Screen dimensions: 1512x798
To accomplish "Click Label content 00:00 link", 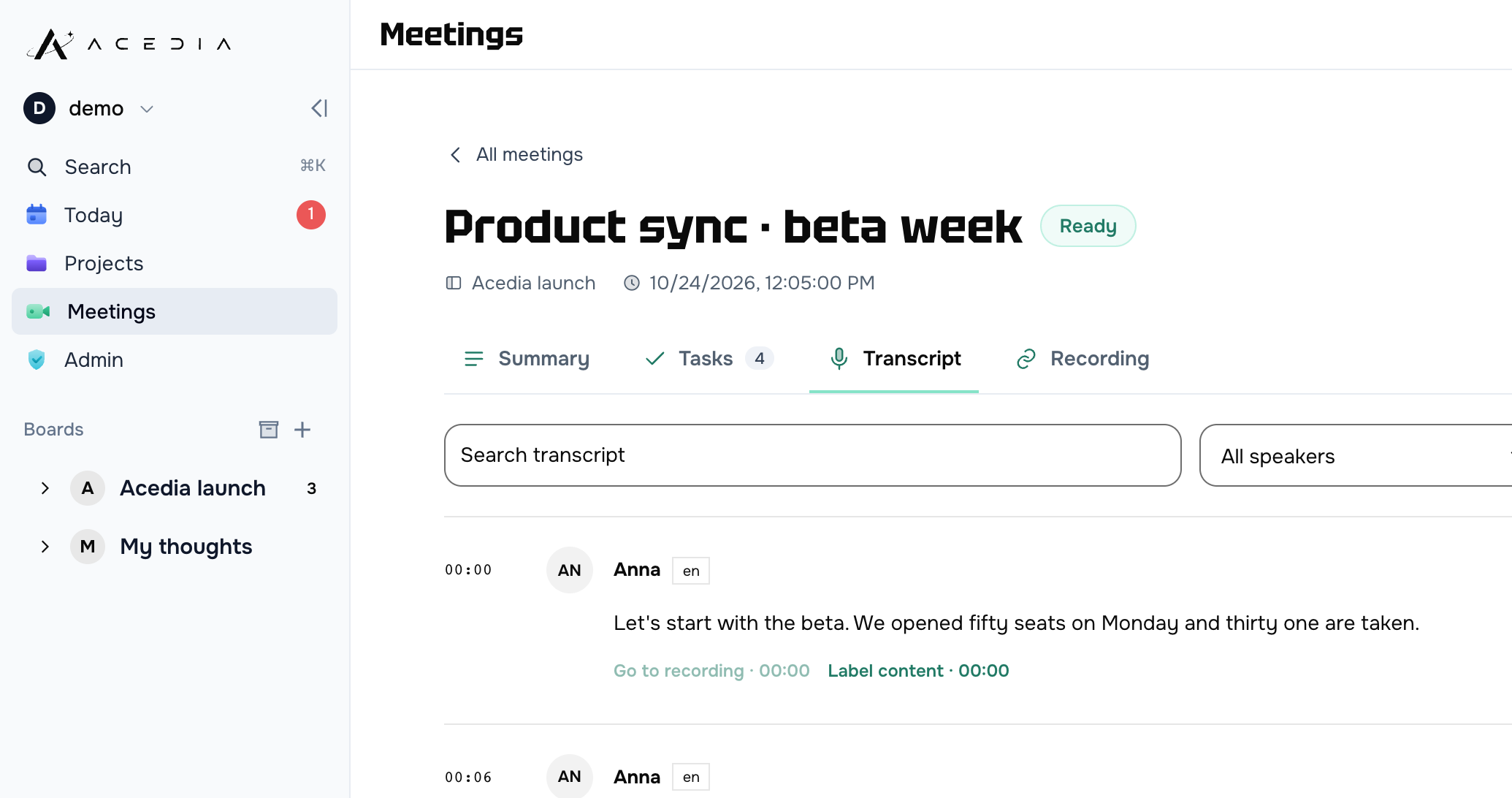I will point(918,671).
